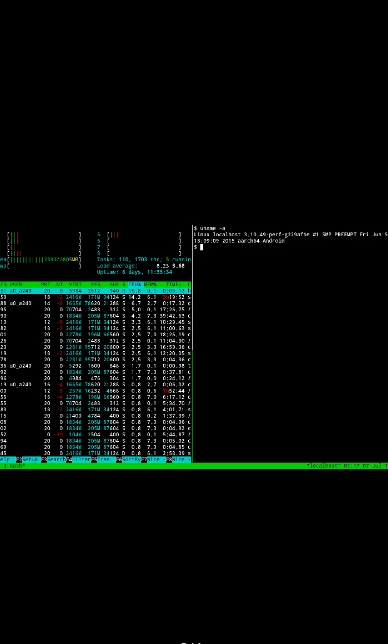388x644 pixels.
Task: Sort by the VIRT column header
Action: coord(75,284)
